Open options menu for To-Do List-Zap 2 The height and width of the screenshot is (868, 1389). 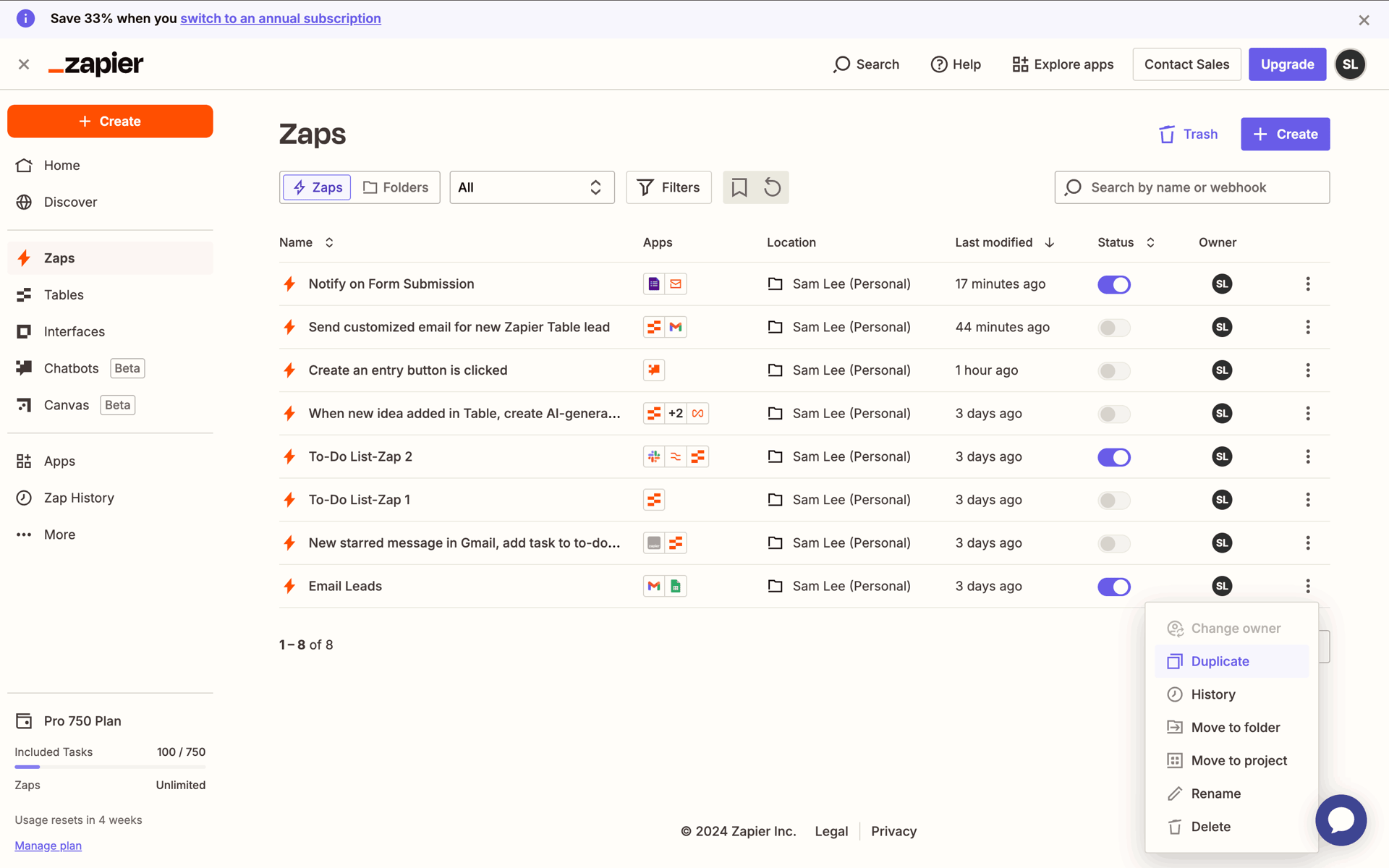pyautogui.click(x=1307, y=456)
